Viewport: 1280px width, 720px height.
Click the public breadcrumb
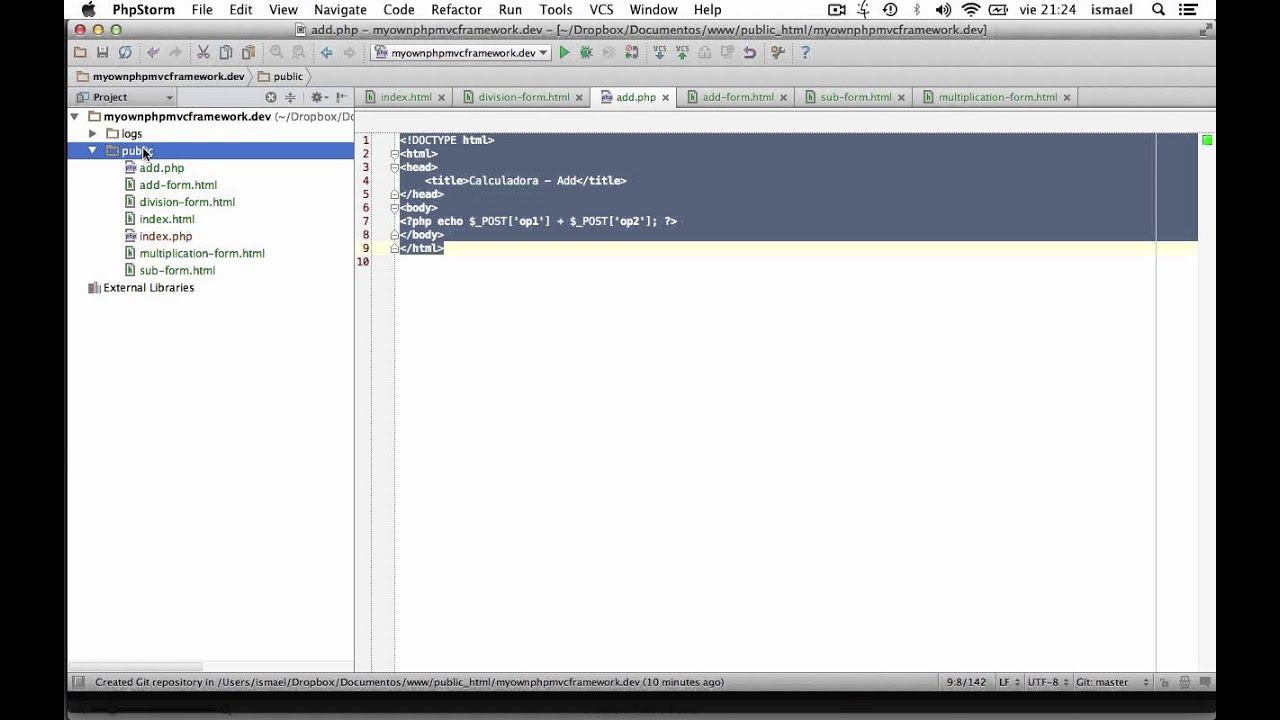(281, 76)
